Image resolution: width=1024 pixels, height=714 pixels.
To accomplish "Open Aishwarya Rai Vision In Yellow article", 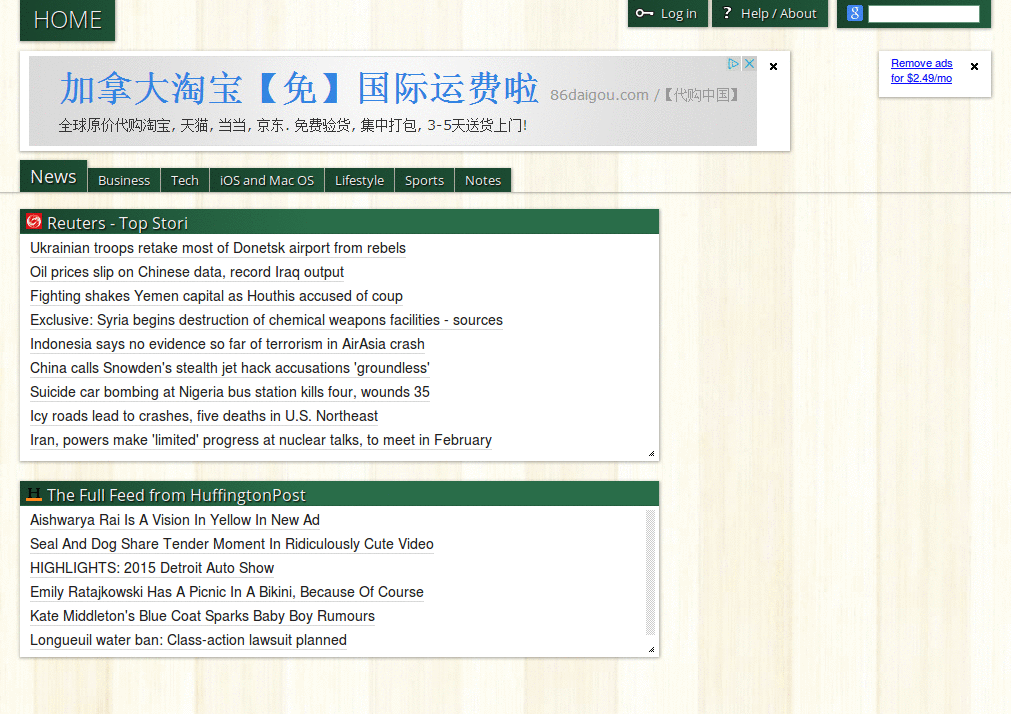I will [x=175, y=520].
